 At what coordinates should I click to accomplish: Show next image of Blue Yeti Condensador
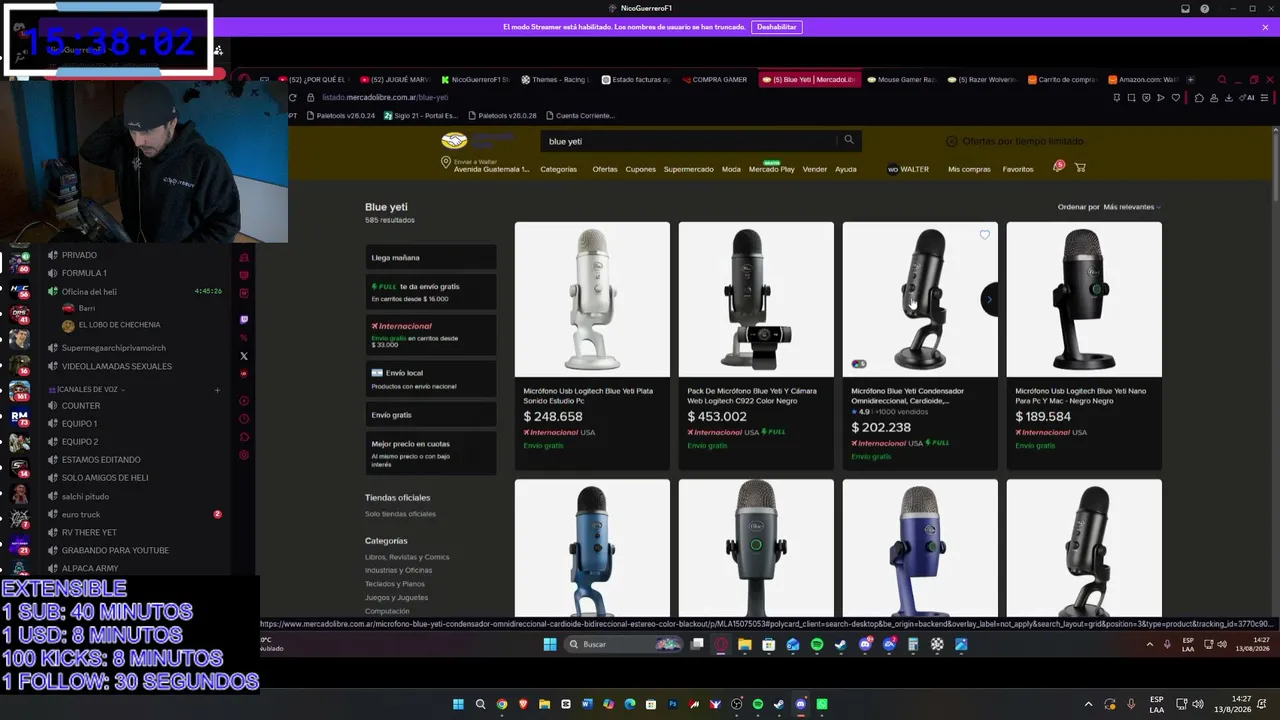pos(989,299)
